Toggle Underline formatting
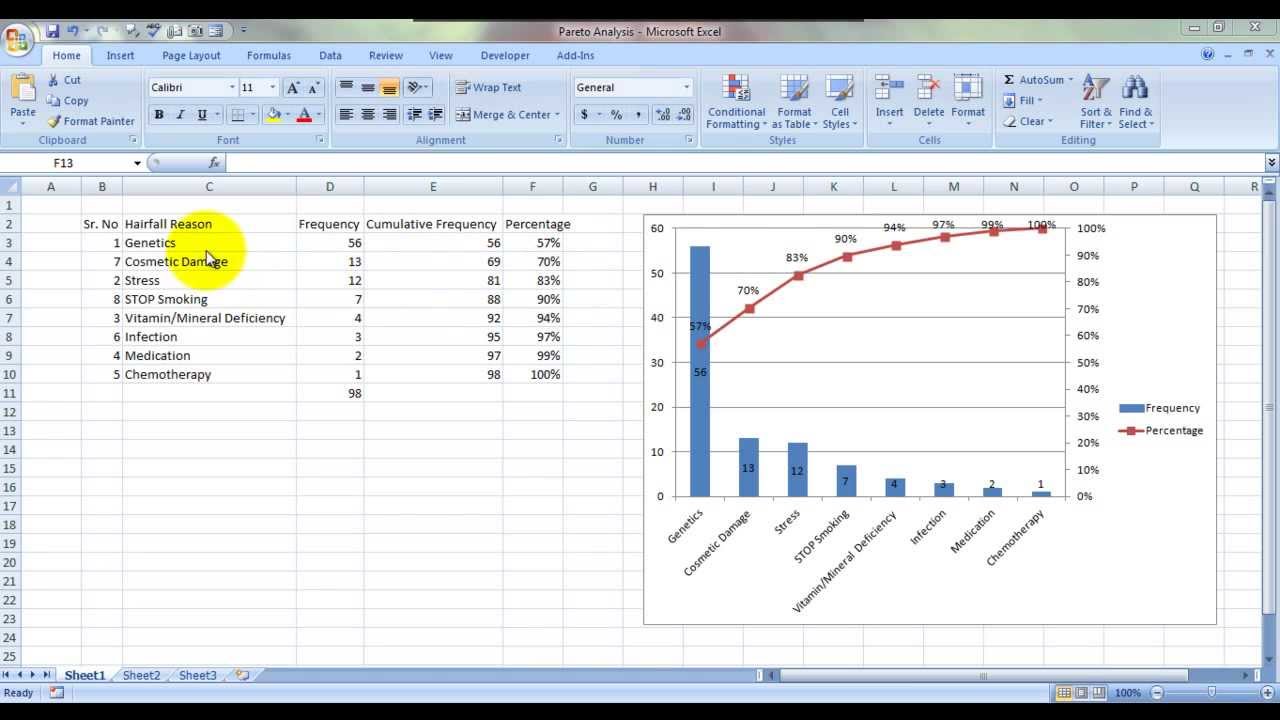The width and height of the screenshot is (1280, 720). click(202, 115)
